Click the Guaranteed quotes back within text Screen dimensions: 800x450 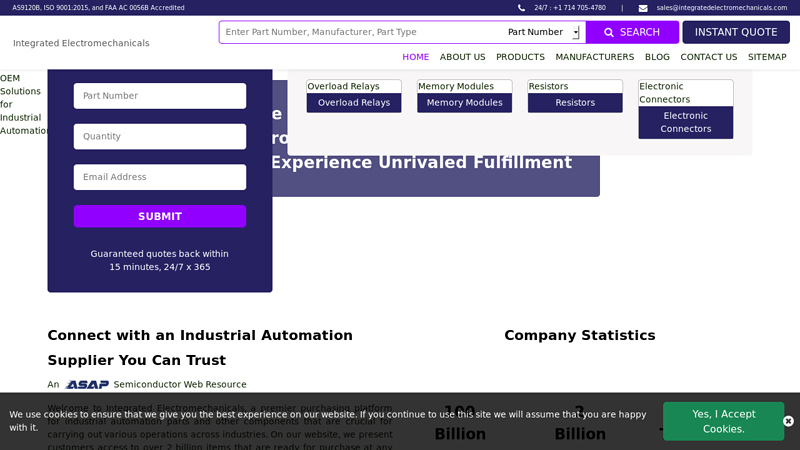[159, 254]
